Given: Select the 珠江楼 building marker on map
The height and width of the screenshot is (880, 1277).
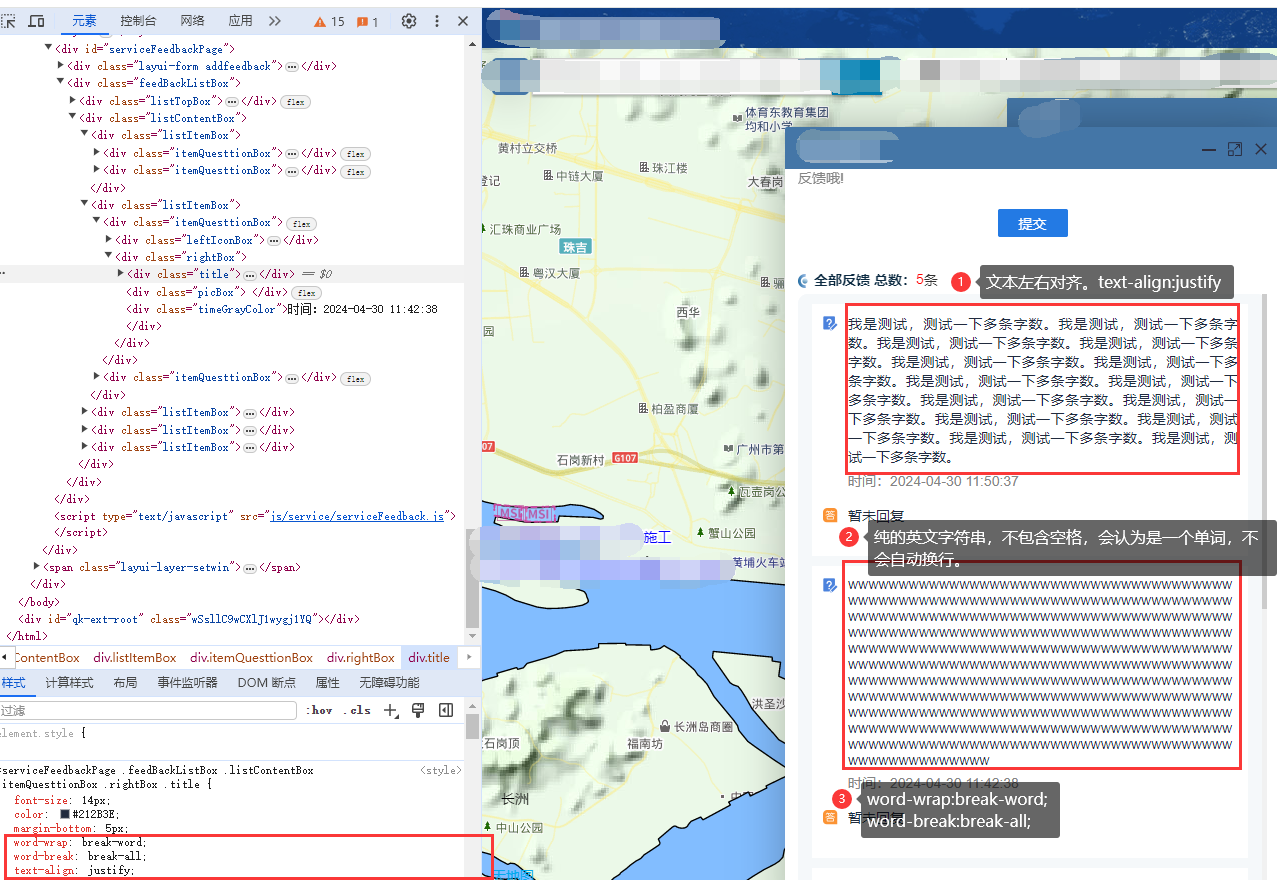Looking at the screenshot, I should (663, 168).
